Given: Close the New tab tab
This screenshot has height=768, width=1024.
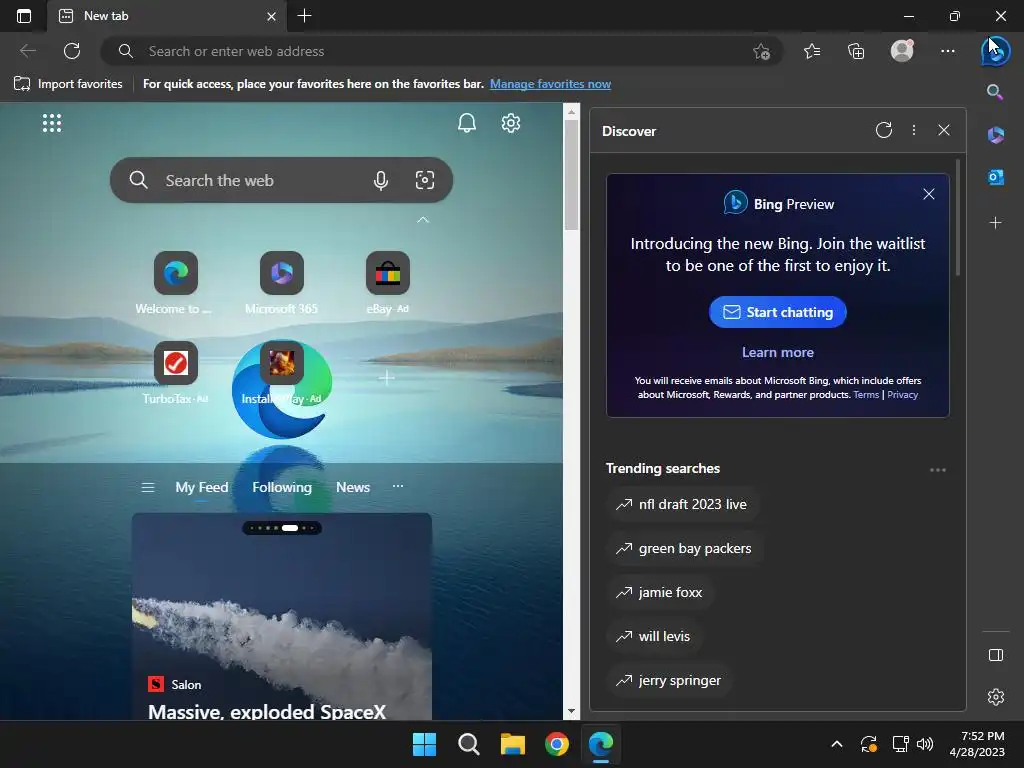Looking at the screenshot, I should click(x=272, y=16).
